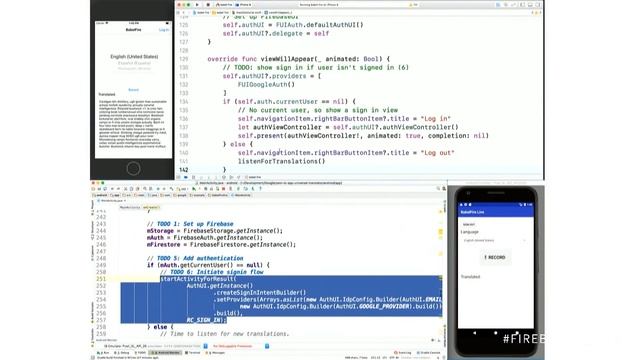Image resolution: width=640 pixels, height=360 pixels.
Task: Click the Paste icon in Android Studio
Action: pos(138,189)
